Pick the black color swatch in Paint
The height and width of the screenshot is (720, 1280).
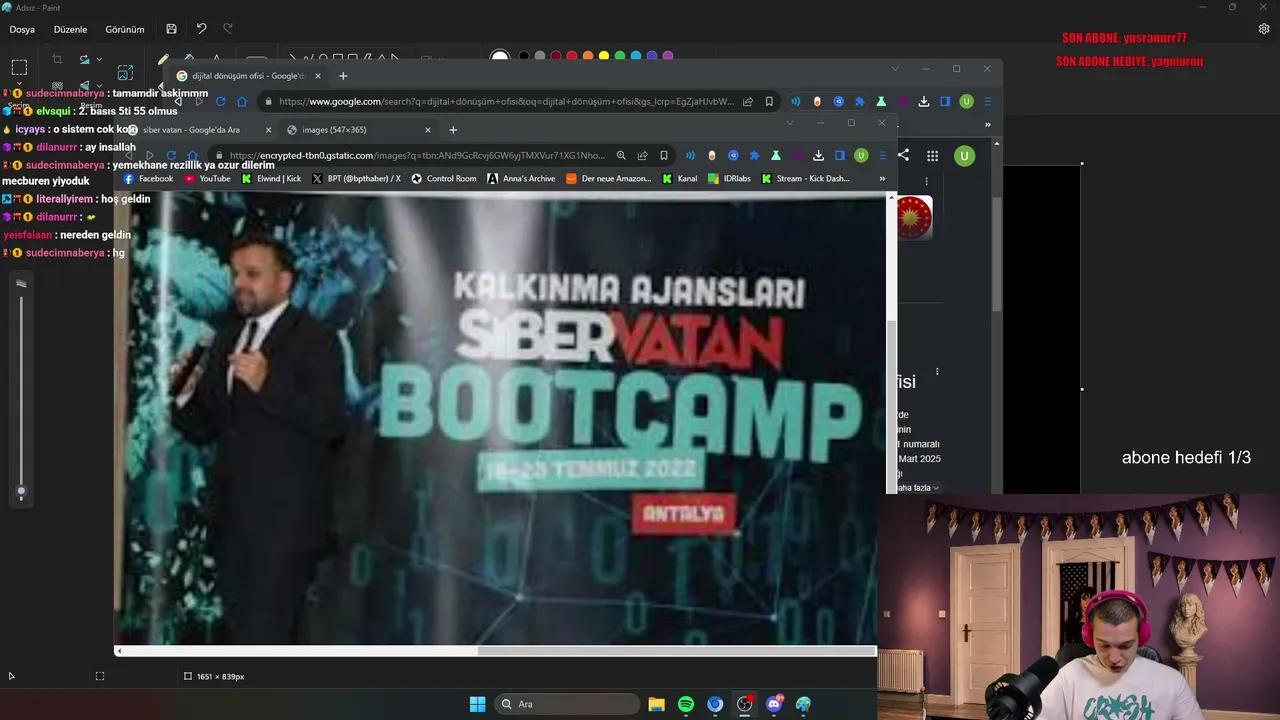tap(523, 56)
